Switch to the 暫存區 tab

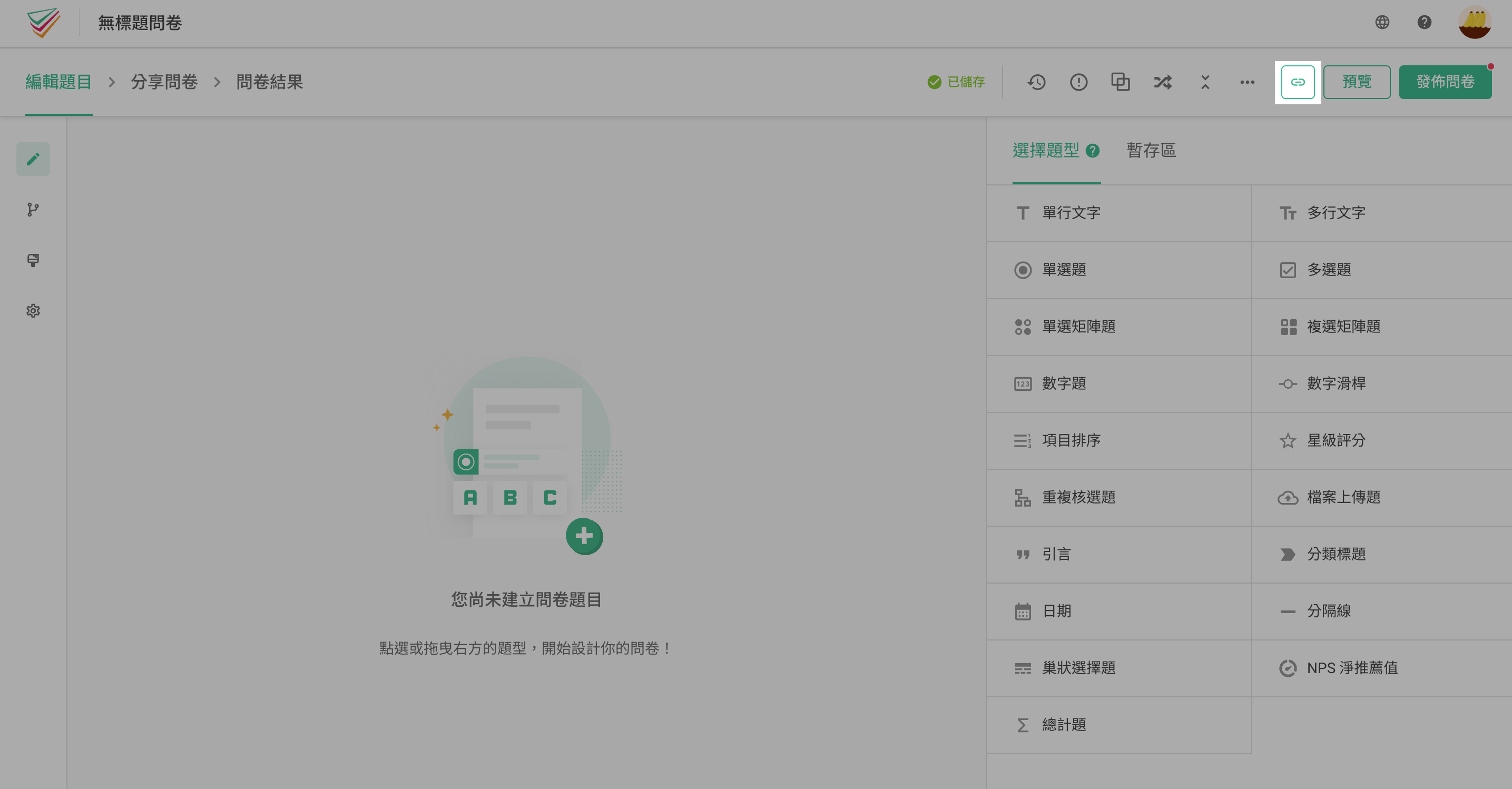pyautogui.click(x=1151, y=151)
